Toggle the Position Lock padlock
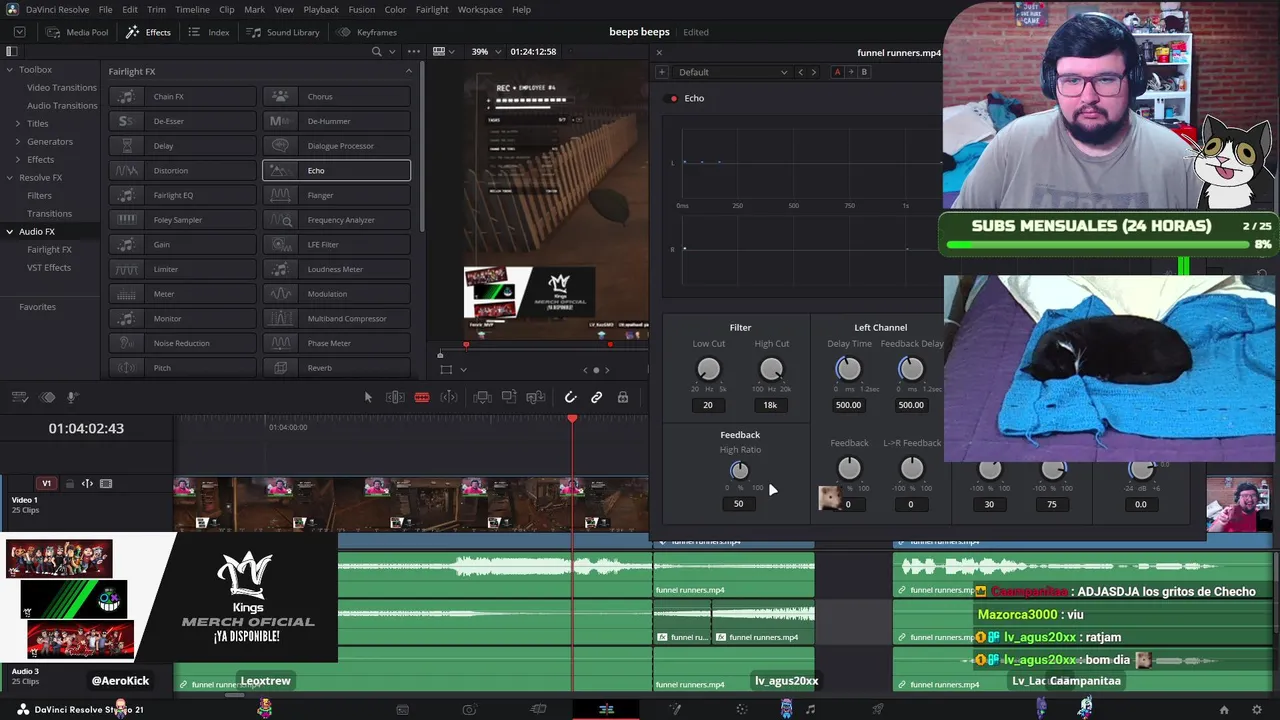 point(622,397)
